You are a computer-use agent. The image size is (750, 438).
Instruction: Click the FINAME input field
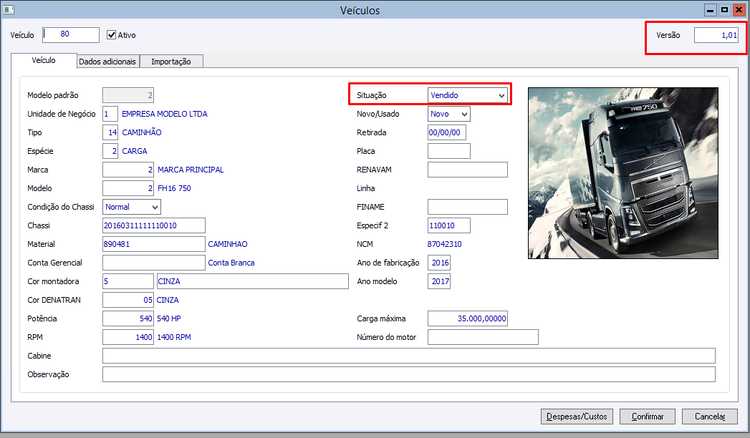(467, 207)
